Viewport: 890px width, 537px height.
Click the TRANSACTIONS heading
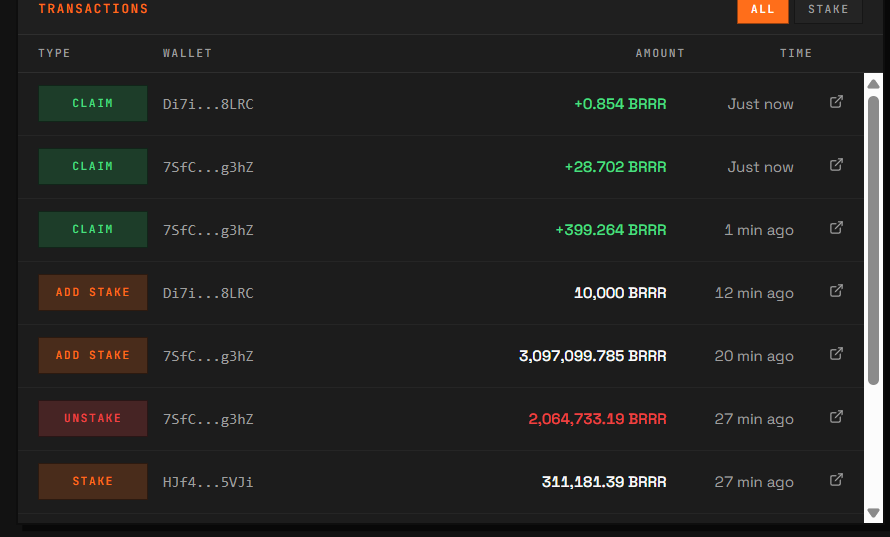pyautogui.click(x=94, y=9)
